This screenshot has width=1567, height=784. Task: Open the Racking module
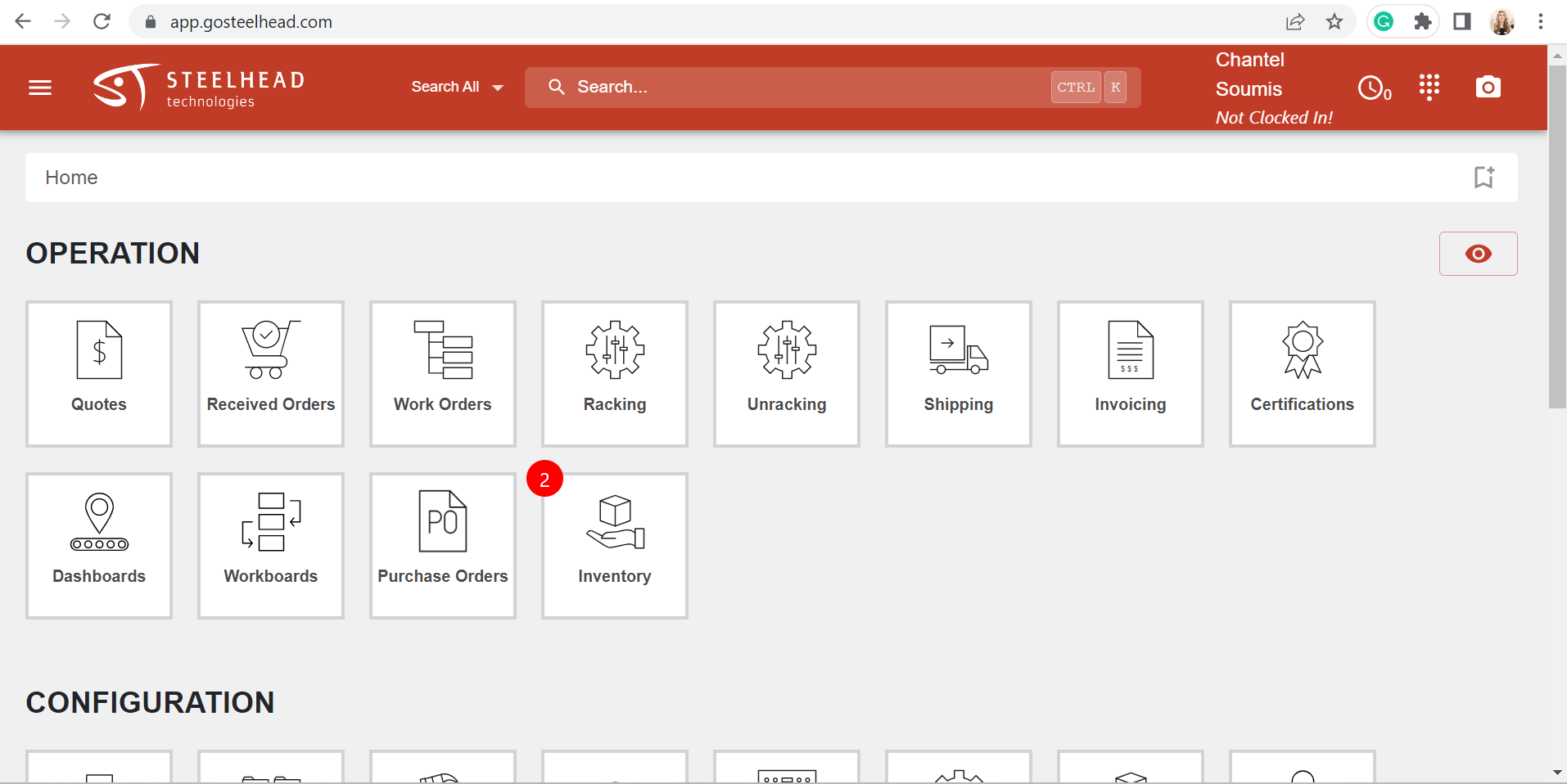[x=614, y=374]
